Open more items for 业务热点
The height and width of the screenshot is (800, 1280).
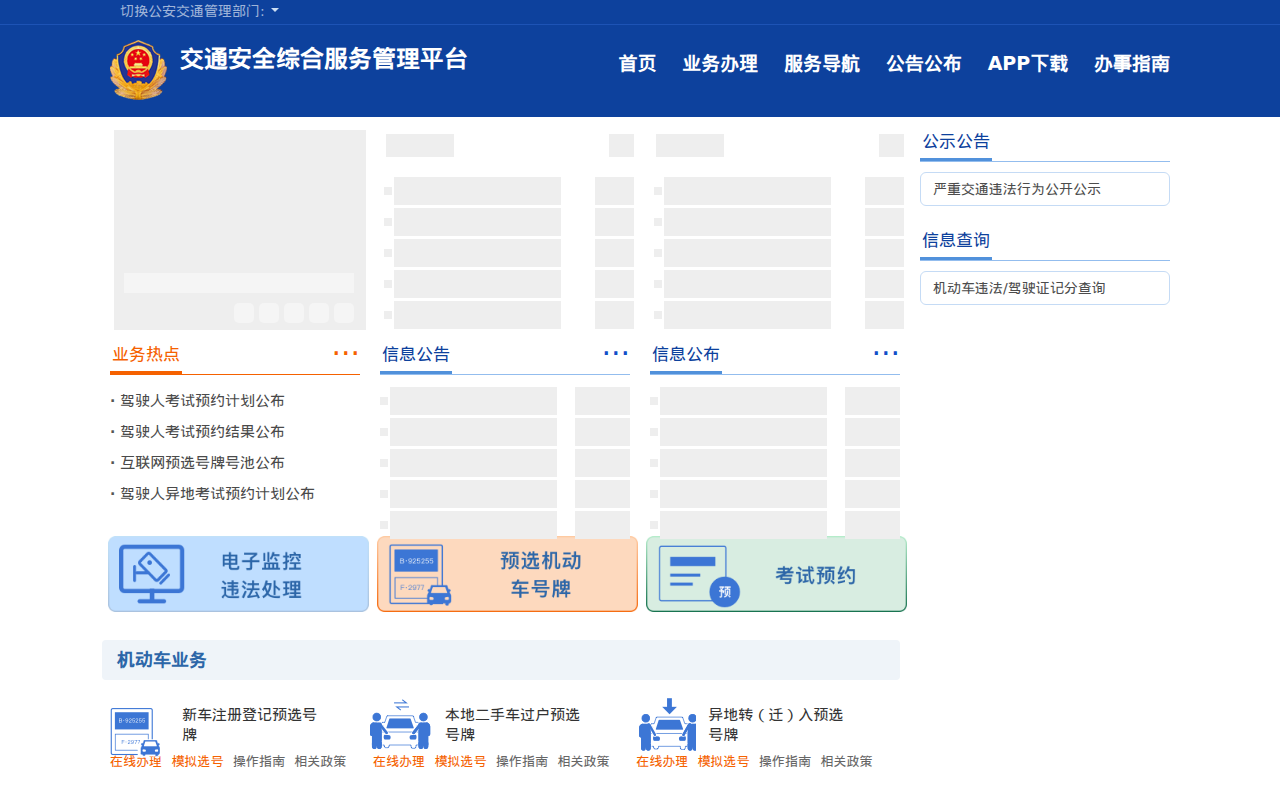[345, 354]
